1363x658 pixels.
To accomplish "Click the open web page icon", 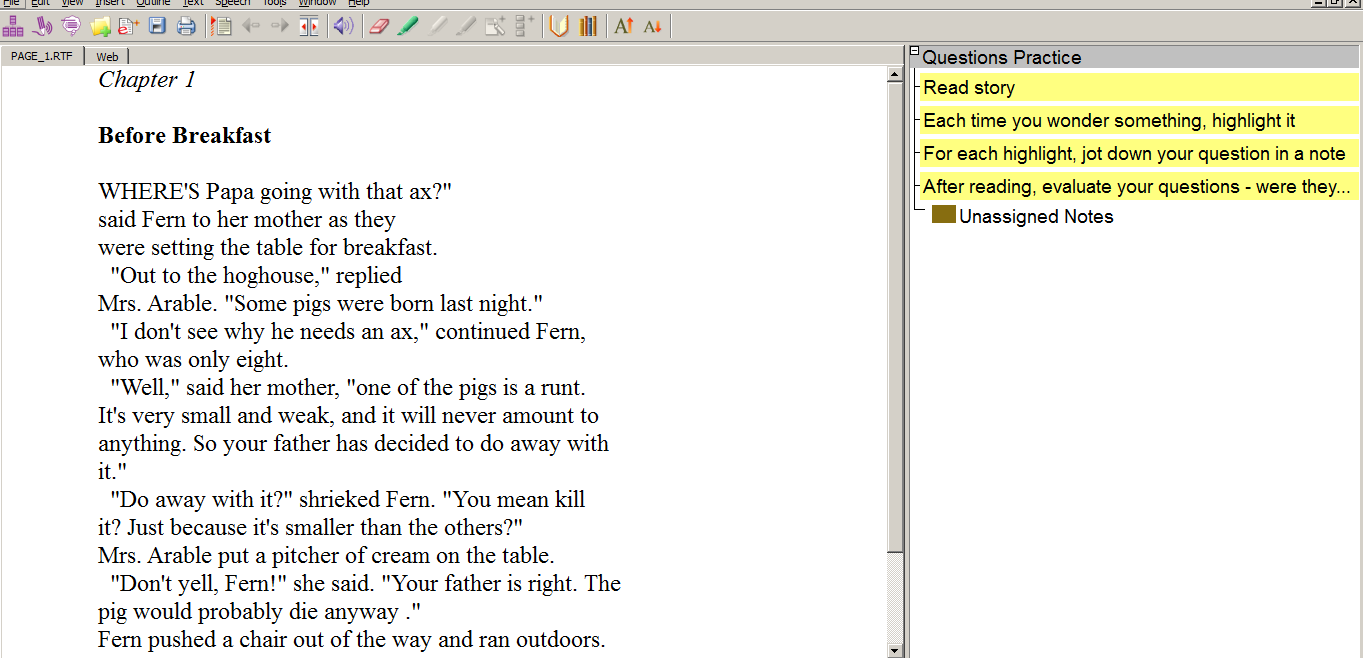I will 129,26.
